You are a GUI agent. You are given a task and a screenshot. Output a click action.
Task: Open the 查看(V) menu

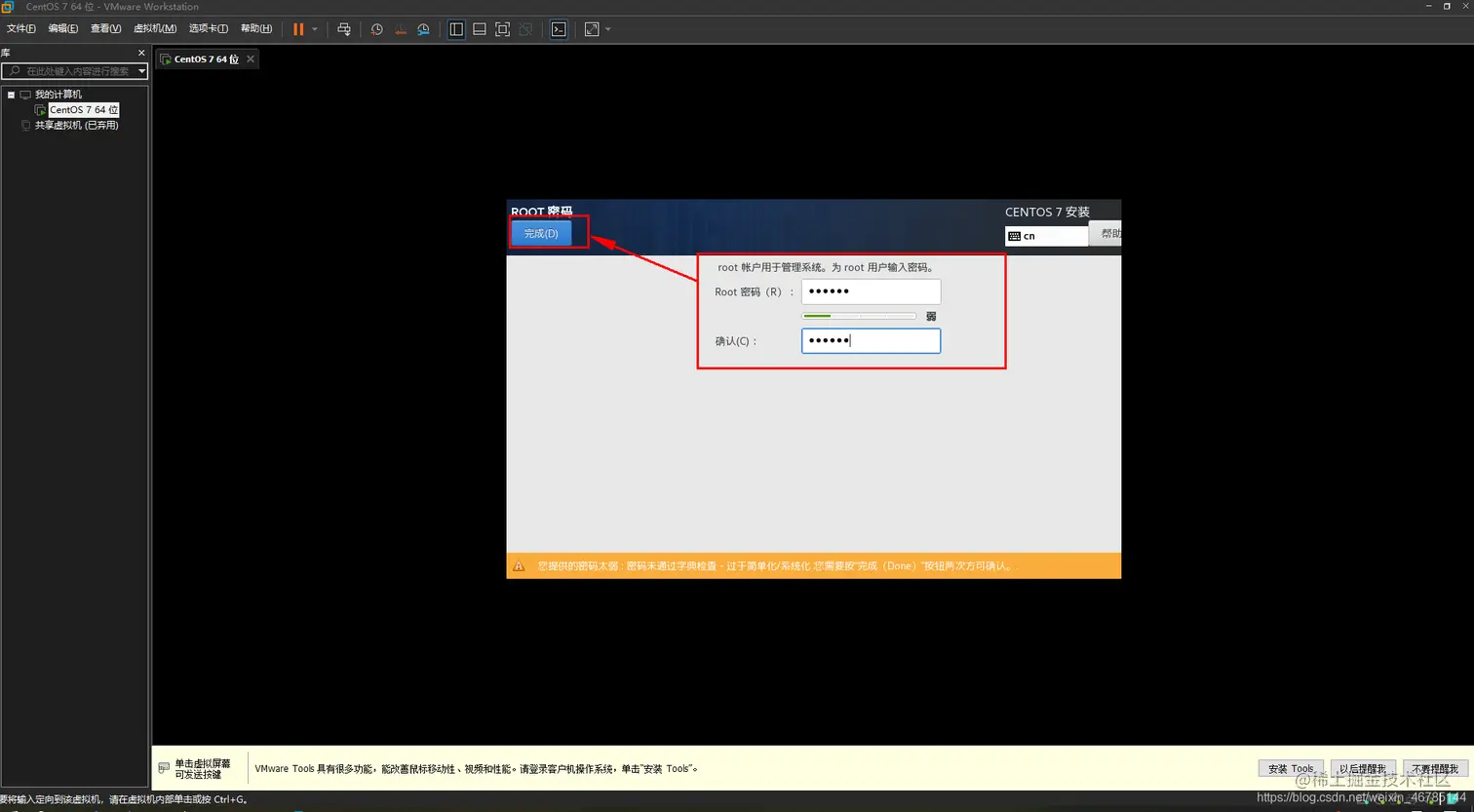106,28
